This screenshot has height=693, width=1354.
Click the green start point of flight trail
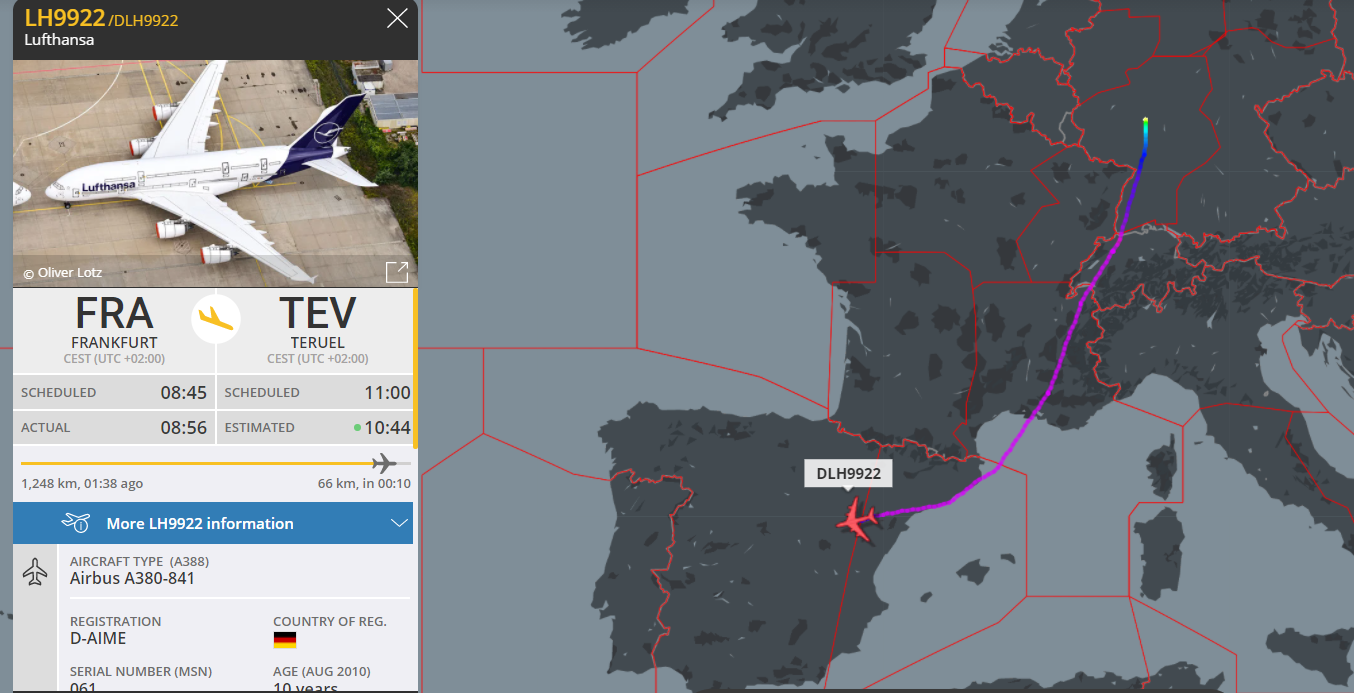[1145, 121]
